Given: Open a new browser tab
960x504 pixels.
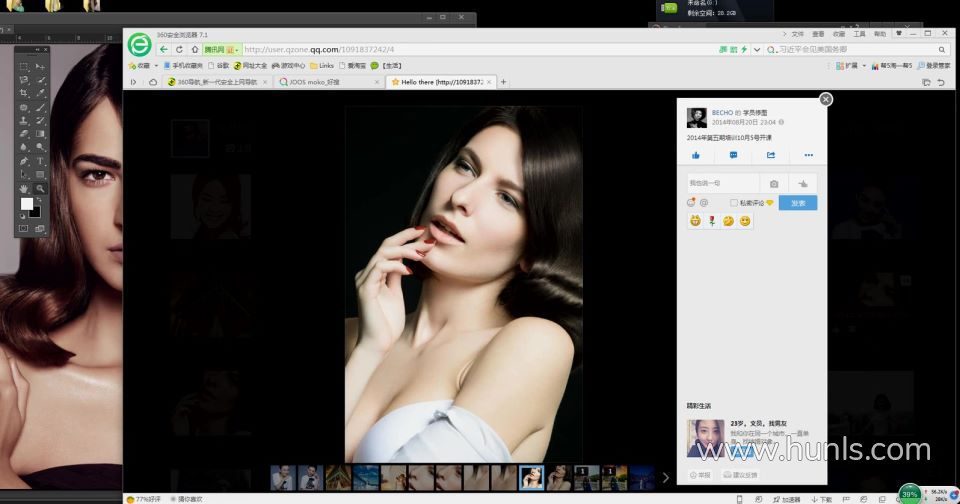Looking at the screenshot, I should click(503, 82).
